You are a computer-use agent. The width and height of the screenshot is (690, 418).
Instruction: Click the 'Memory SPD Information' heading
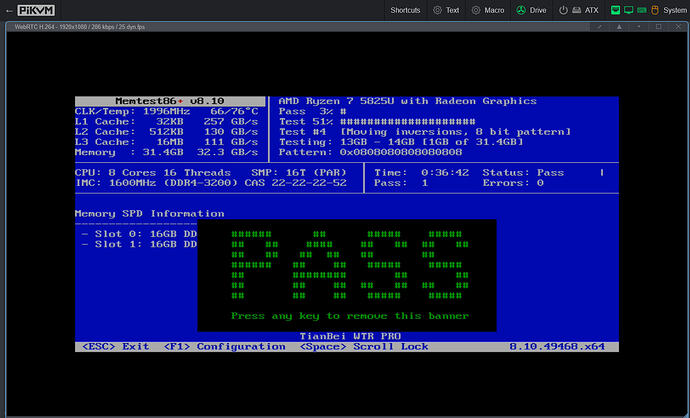150,213
